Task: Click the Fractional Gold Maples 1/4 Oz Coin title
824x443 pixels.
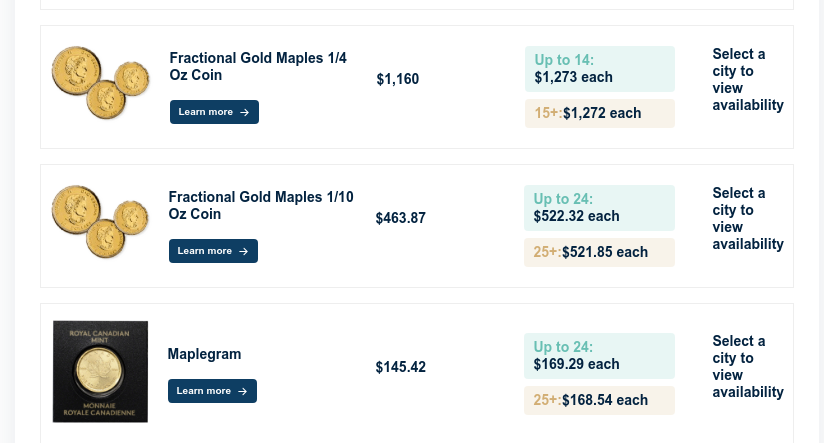Action: click(x=258, y=66)
